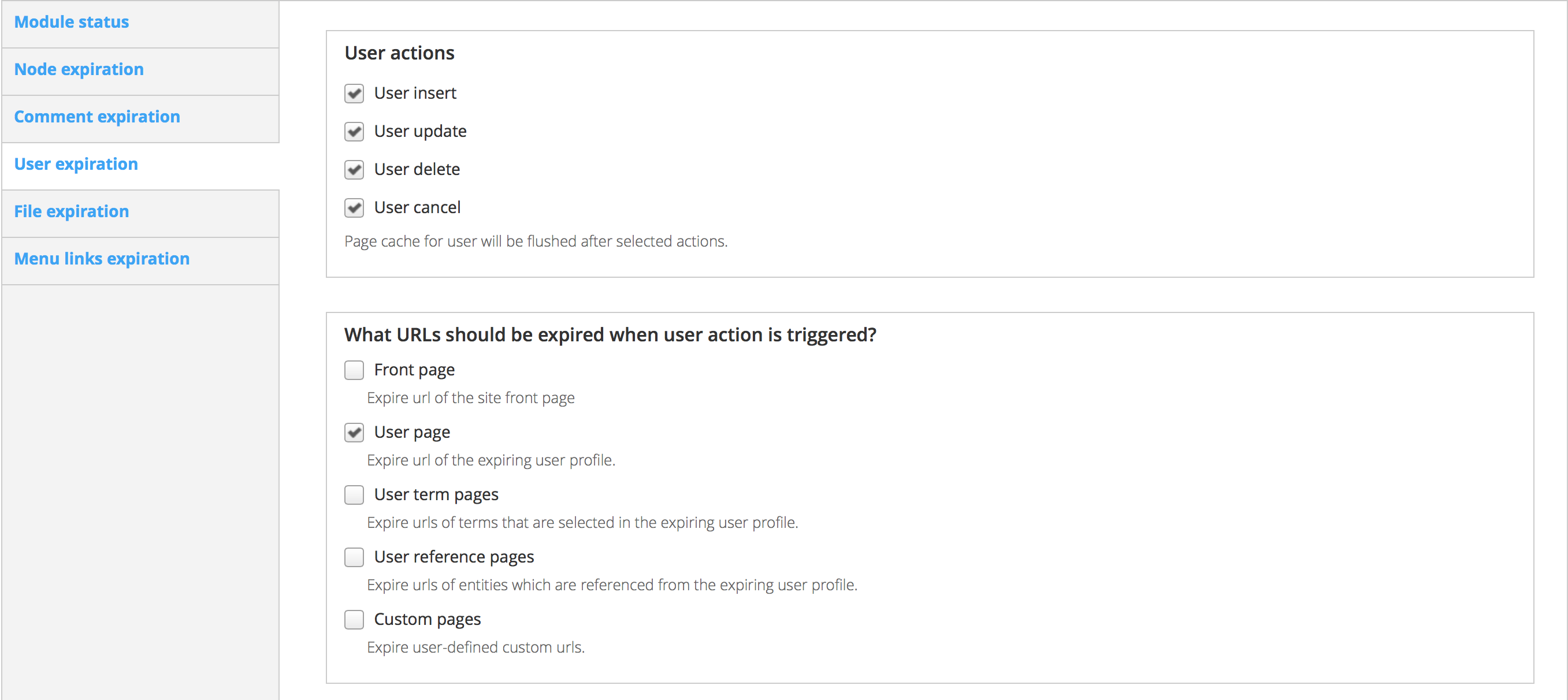Viewport: 1568px width, 700px height.
Task: Uncheck the User page checkbox
Action: (x=354, y=433)
